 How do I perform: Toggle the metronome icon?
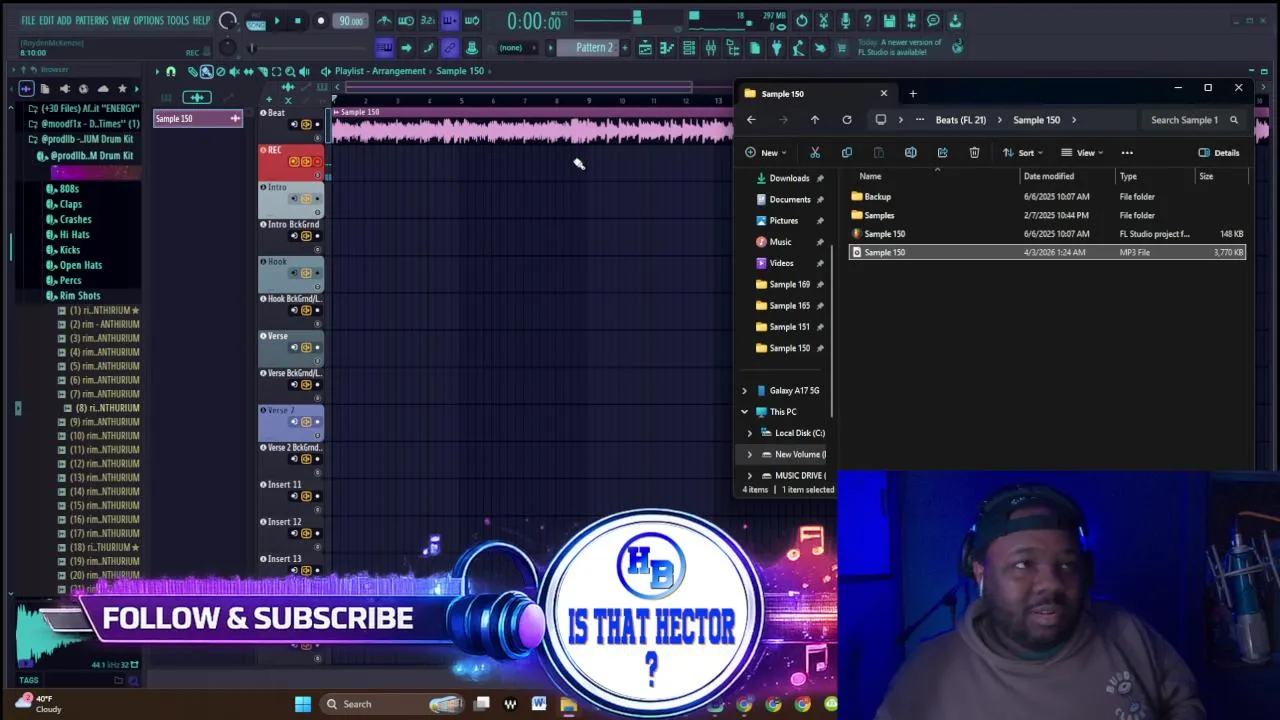[x=384, y=20]
